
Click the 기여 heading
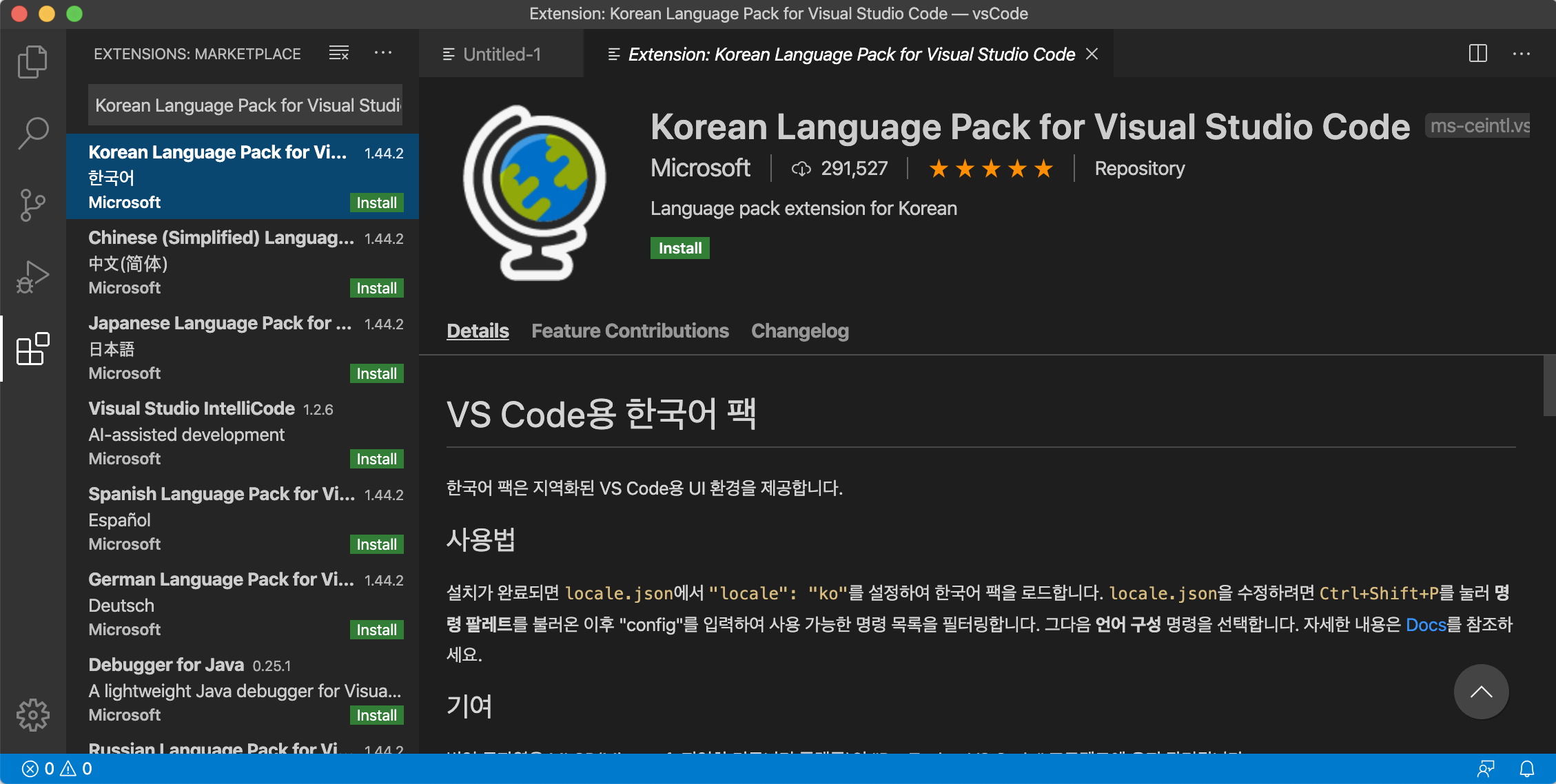click(469, 706)
